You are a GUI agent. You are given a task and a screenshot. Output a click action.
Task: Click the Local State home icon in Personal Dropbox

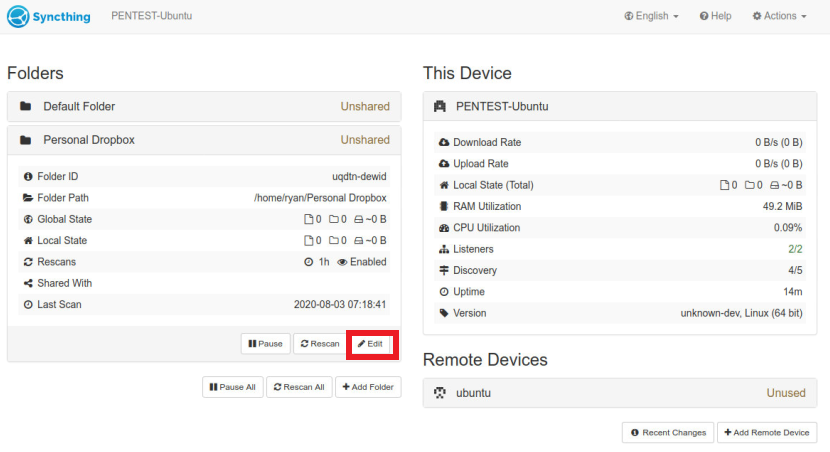point(28,241)
